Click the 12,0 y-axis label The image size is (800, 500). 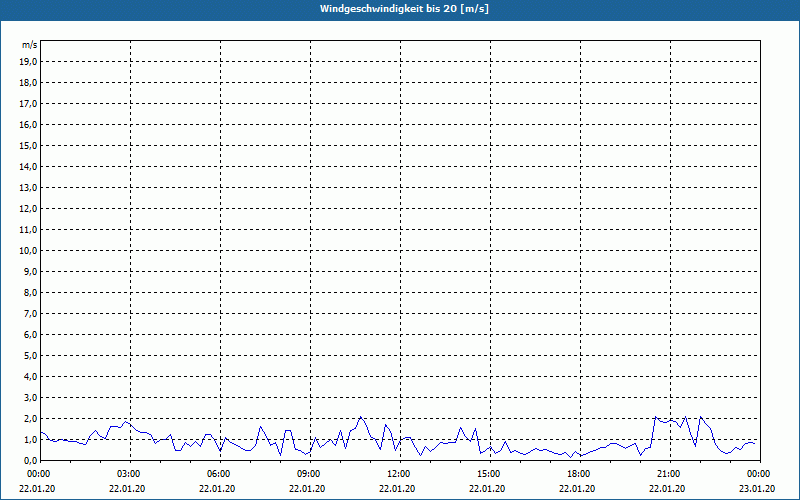[x=28, y=209]
